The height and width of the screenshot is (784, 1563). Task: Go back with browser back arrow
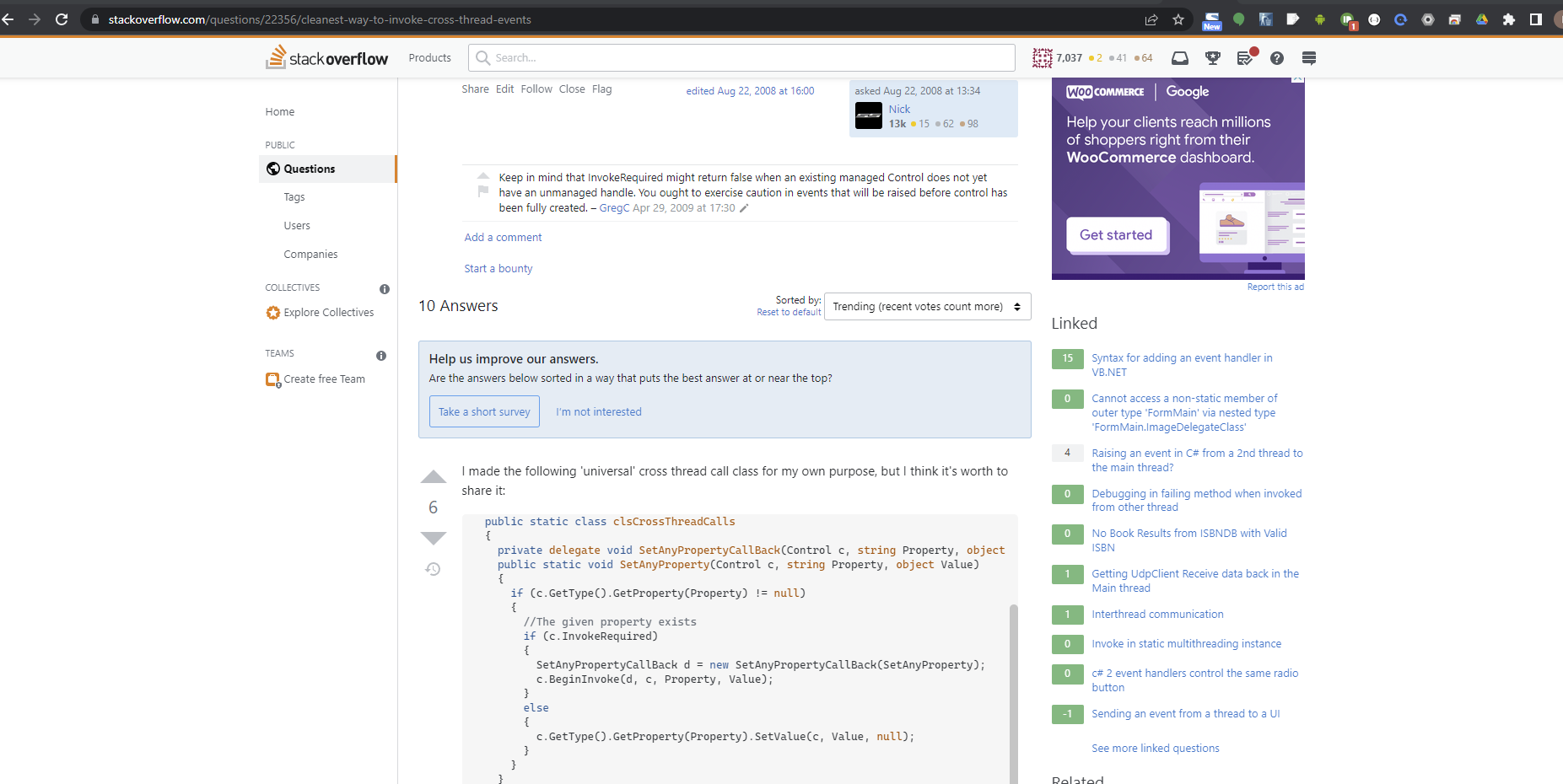(x=8, y=19)
